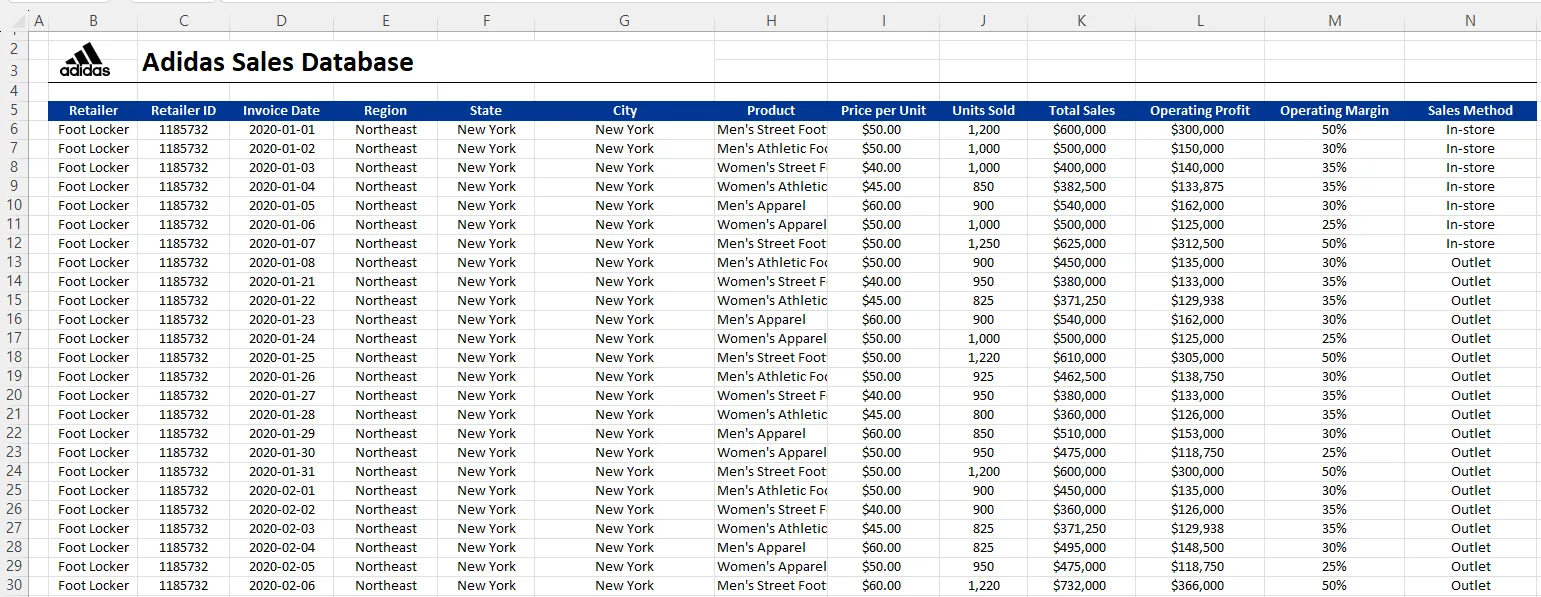Select Northeast region in row 15
The image size is (1541, 597).
point(385,301)
